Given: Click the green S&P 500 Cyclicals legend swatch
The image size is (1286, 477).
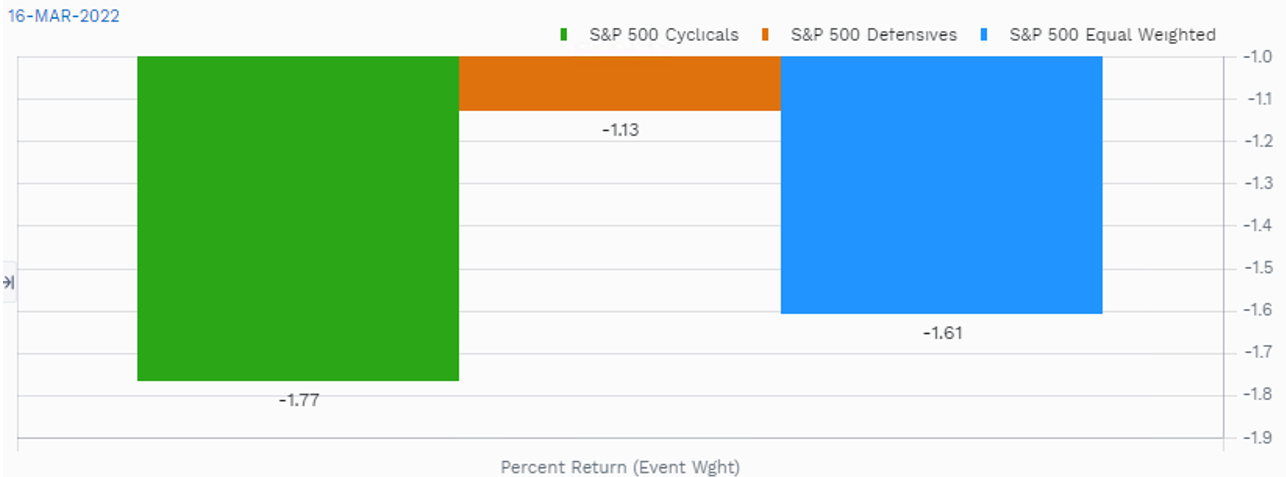Looking at the screenshot, I should tap(564, 35).
